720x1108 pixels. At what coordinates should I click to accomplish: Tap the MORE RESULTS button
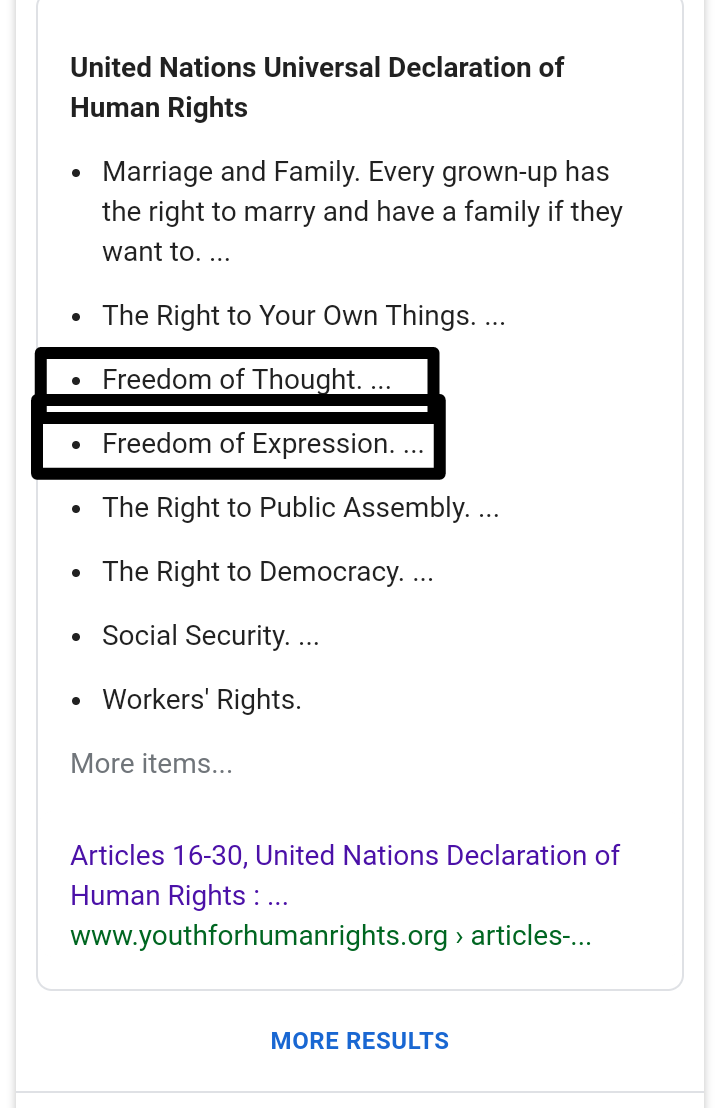[360, 1041]
